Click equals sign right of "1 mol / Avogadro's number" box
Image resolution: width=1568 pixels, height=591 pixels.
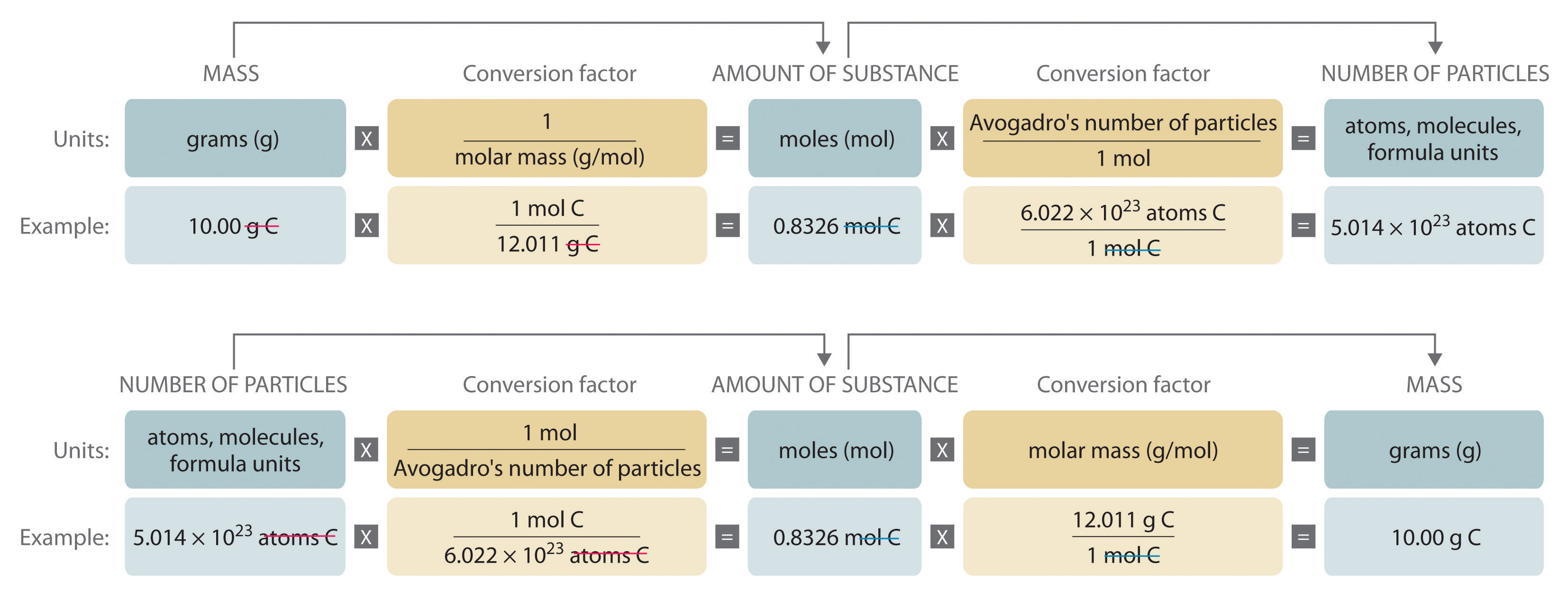click(727, 450)
